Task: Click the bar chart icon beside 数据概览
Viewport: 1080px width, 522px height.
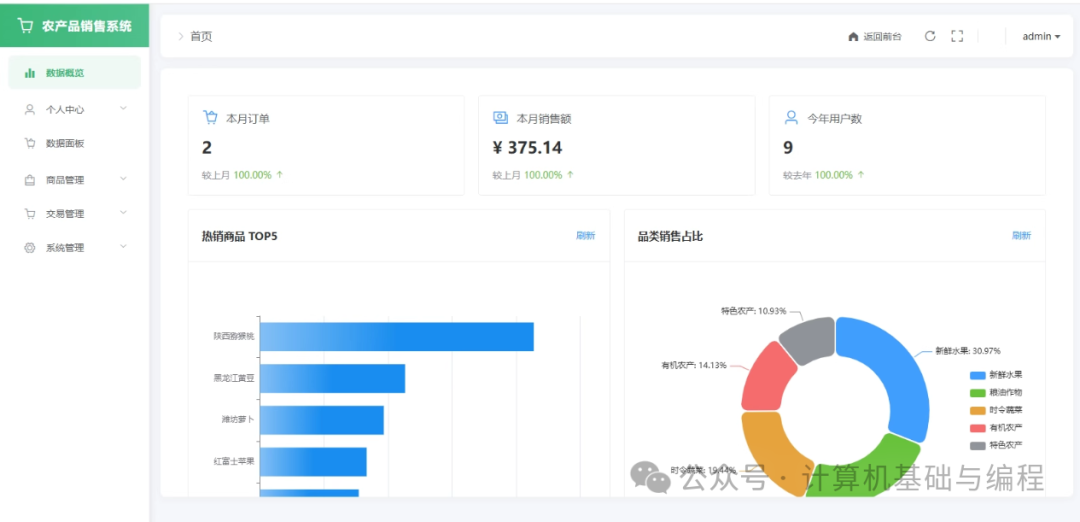Action: pos(30,73)
